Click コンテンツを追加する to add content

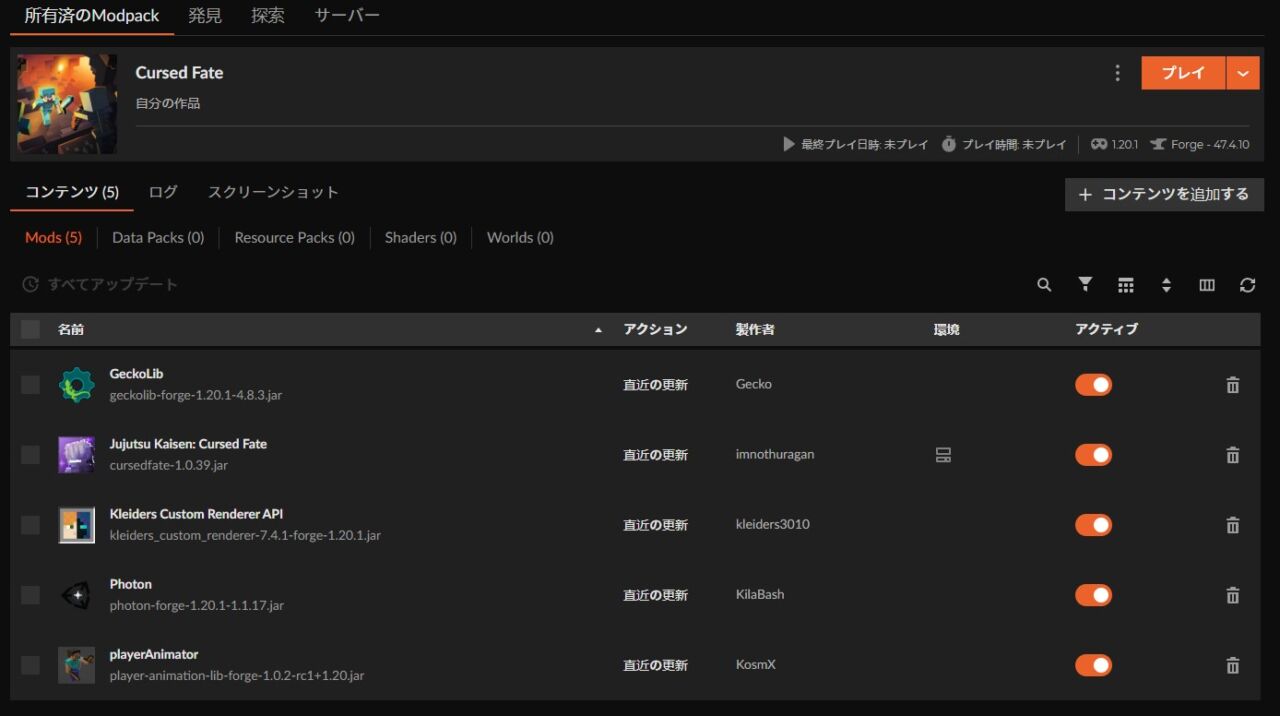tap(1162, 194)
